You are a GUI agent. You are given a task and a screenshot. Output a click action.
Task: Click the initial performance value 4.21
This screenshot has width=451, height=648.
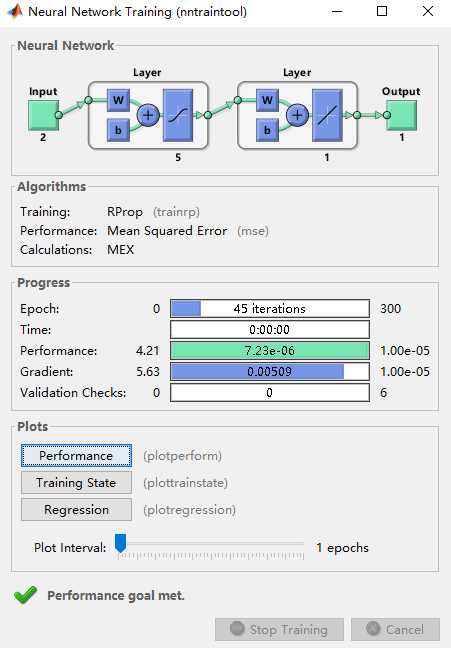point(148,351)
